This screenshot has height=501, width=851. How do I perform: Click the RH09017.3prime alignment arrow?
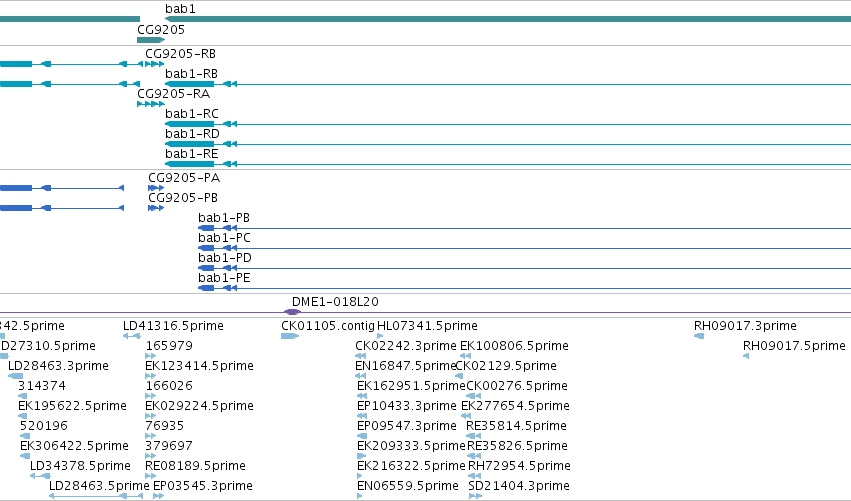pyautogui.click(x=699, y=337)
